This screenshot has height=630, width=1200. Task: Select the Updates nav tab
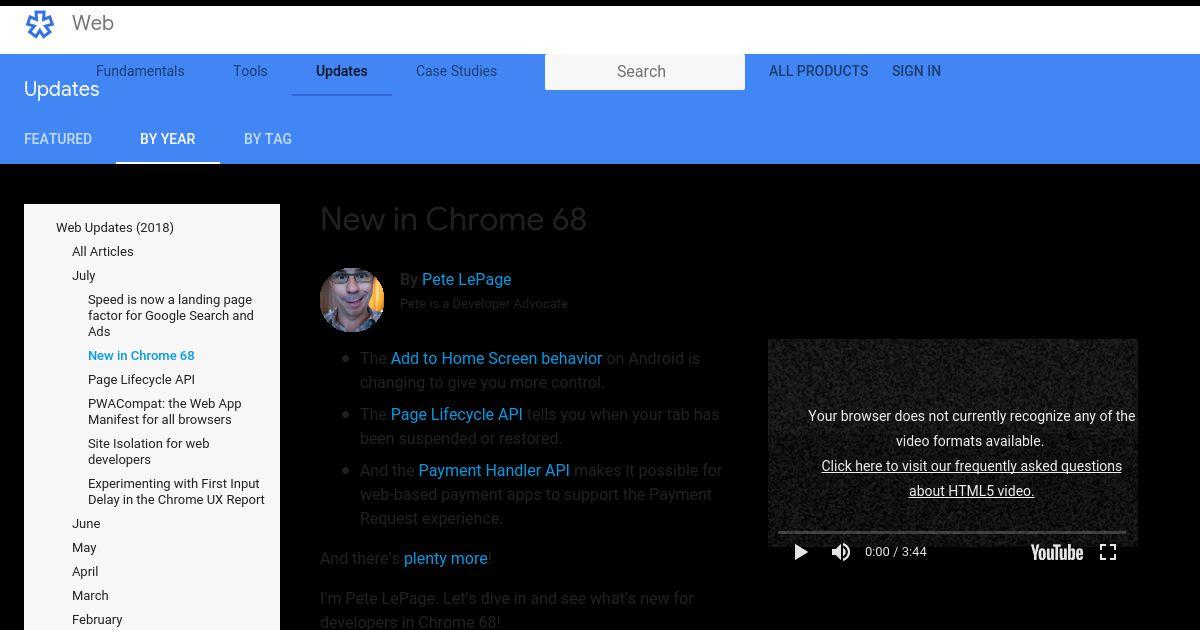(x=342, y=71)
